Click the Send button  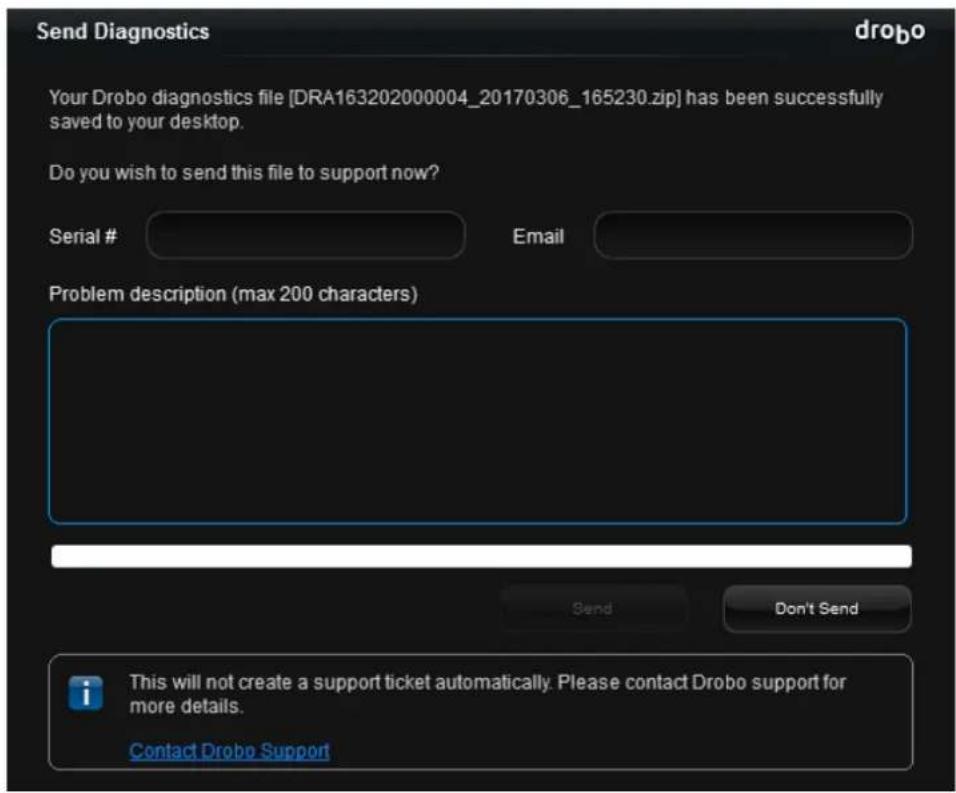(x=593, y=608)
